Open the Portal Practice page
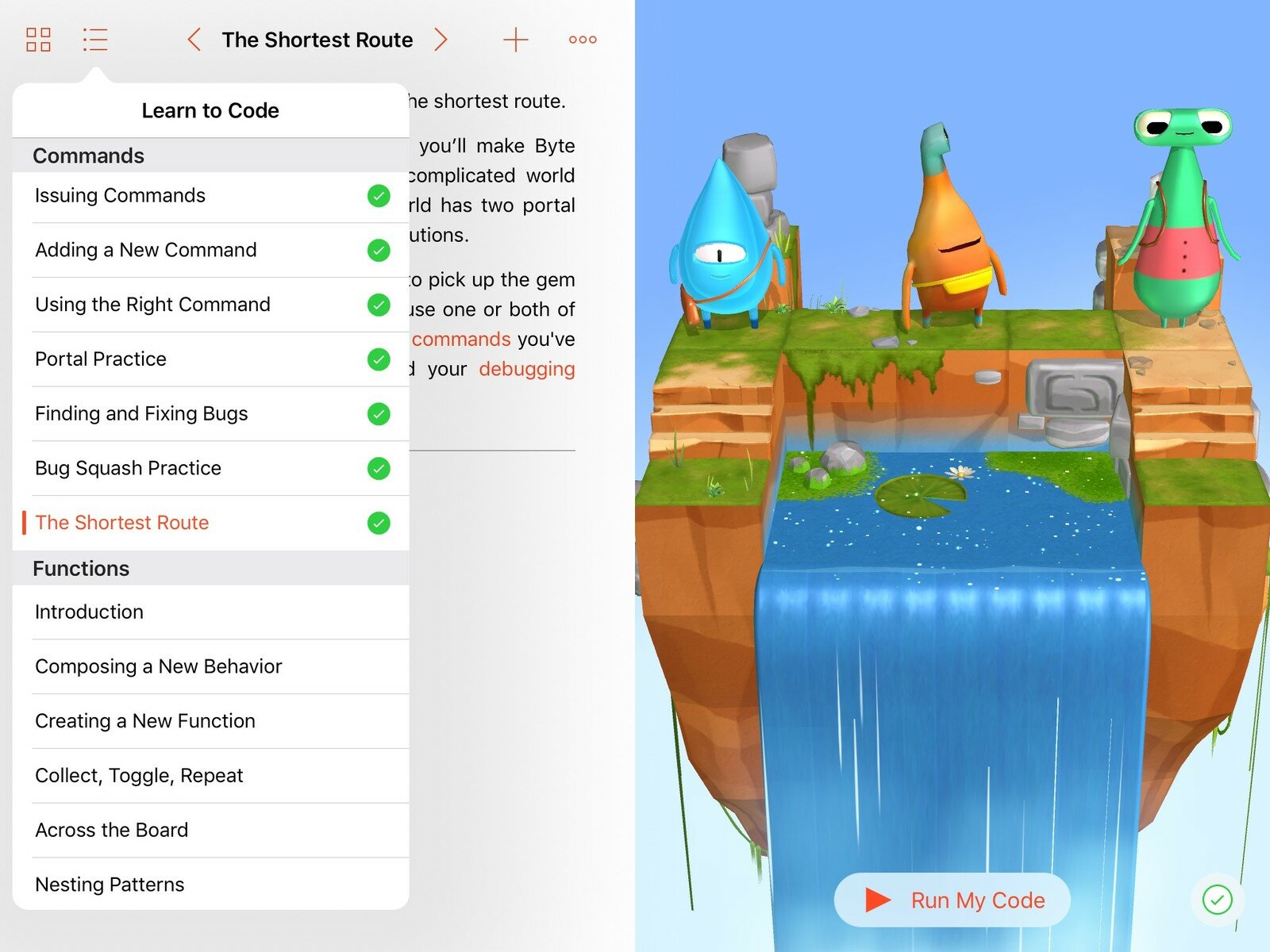This screenshot has height=952, width=1270. pyautogui.click(x=211, y=359)
